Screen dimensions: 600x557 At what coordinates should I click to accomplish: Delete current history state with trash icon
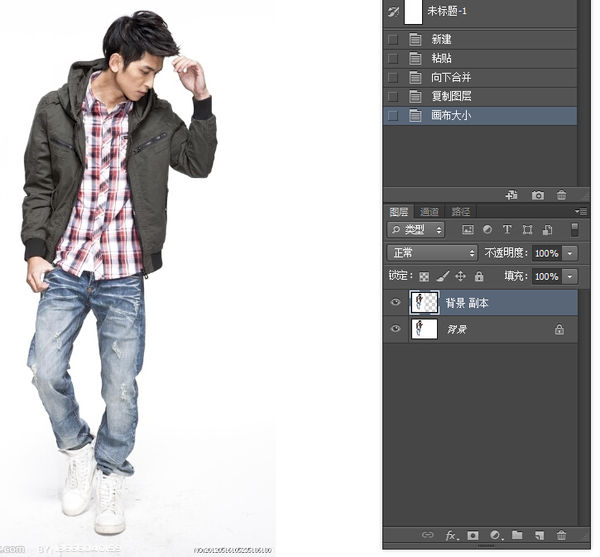[561, 195]
